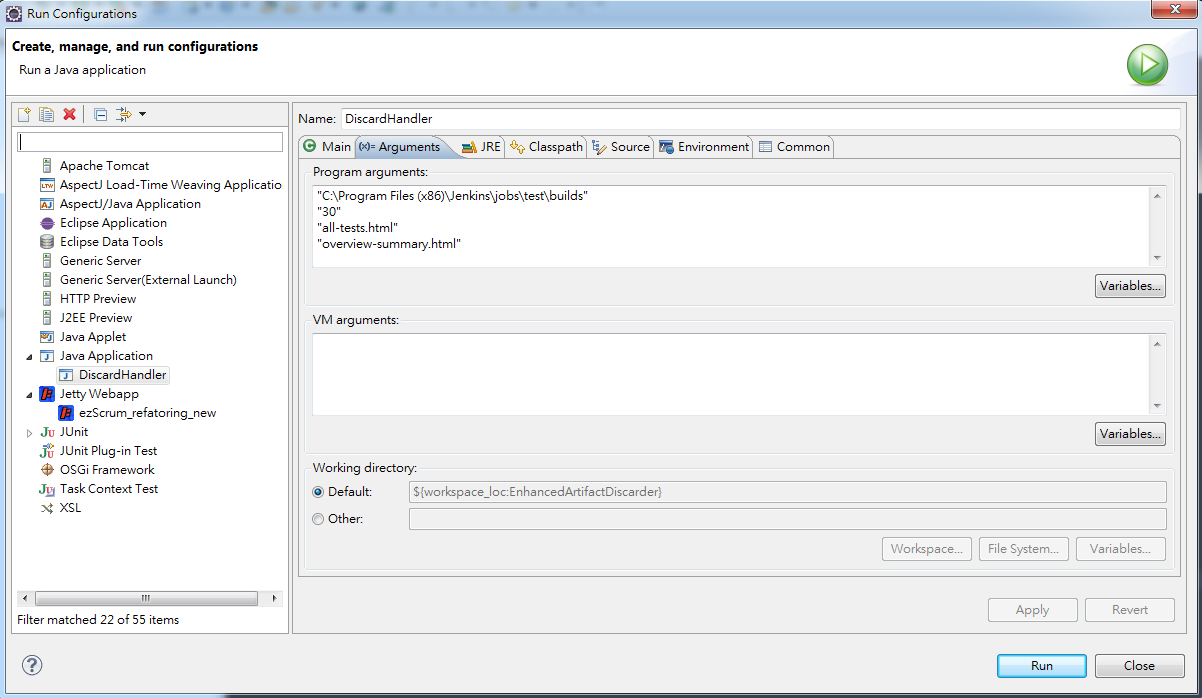This screenshot has height=698, width=1202.
Task: Open the Environment tab
Action: (704, 146)
